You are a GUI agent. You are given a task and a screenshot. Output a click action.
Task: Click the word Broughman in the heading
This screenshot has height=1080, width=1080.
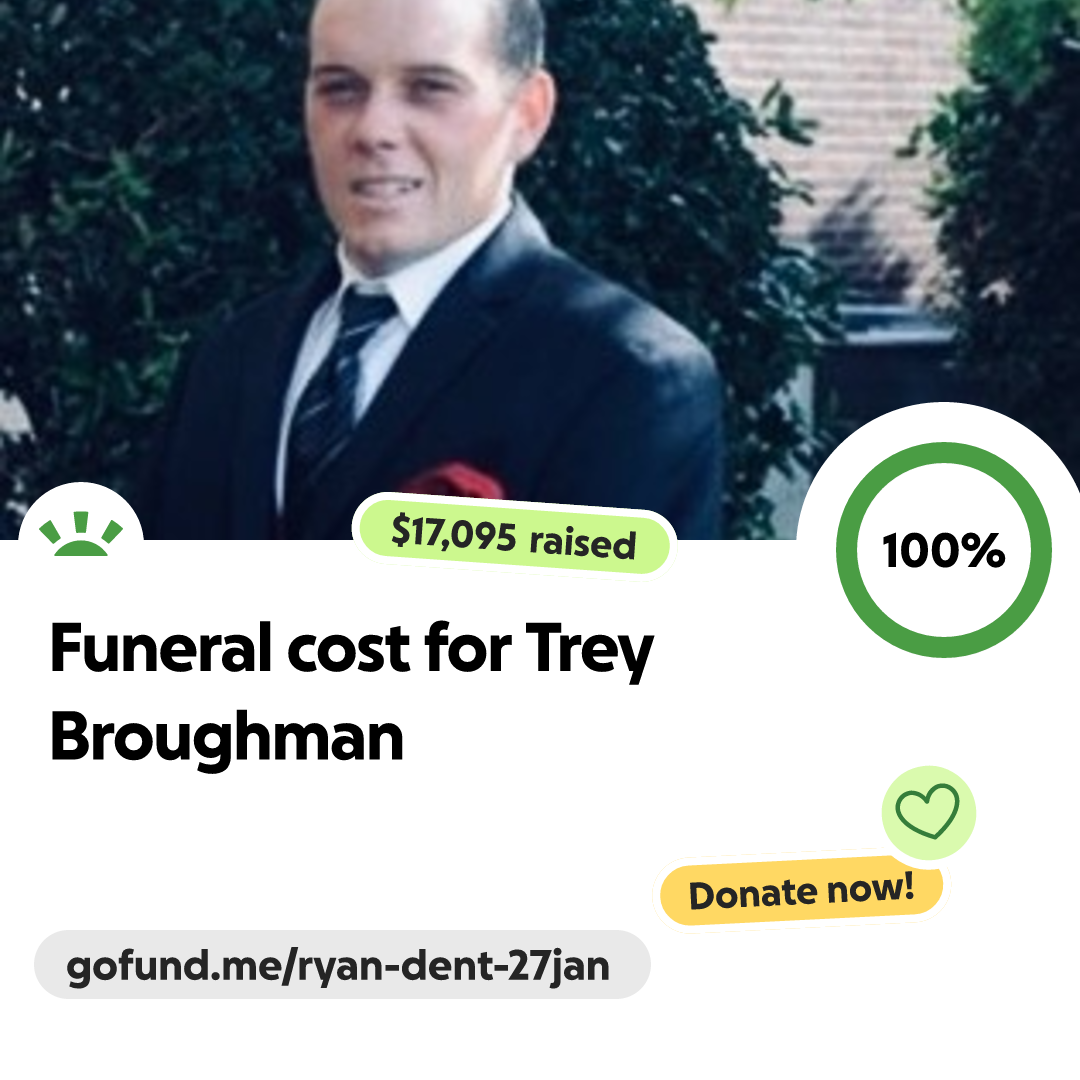227,738
